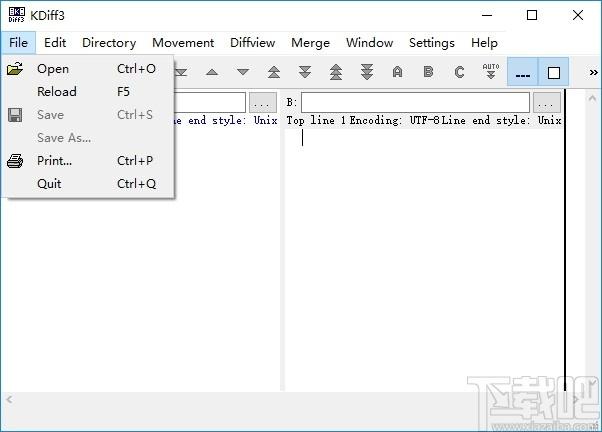The image size is (602, 432).
Task: Select lines from source B
Action: click(428, 72)
